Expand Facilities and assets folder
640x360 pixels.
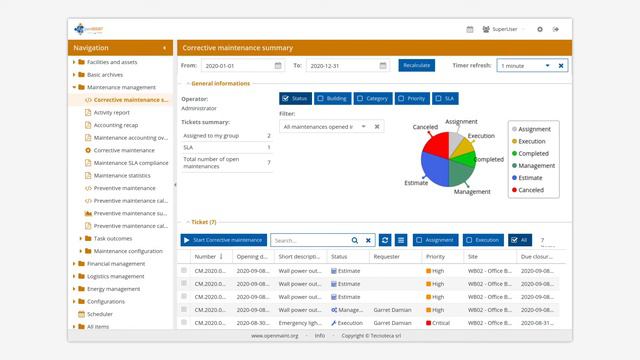(x=74, y=62)
